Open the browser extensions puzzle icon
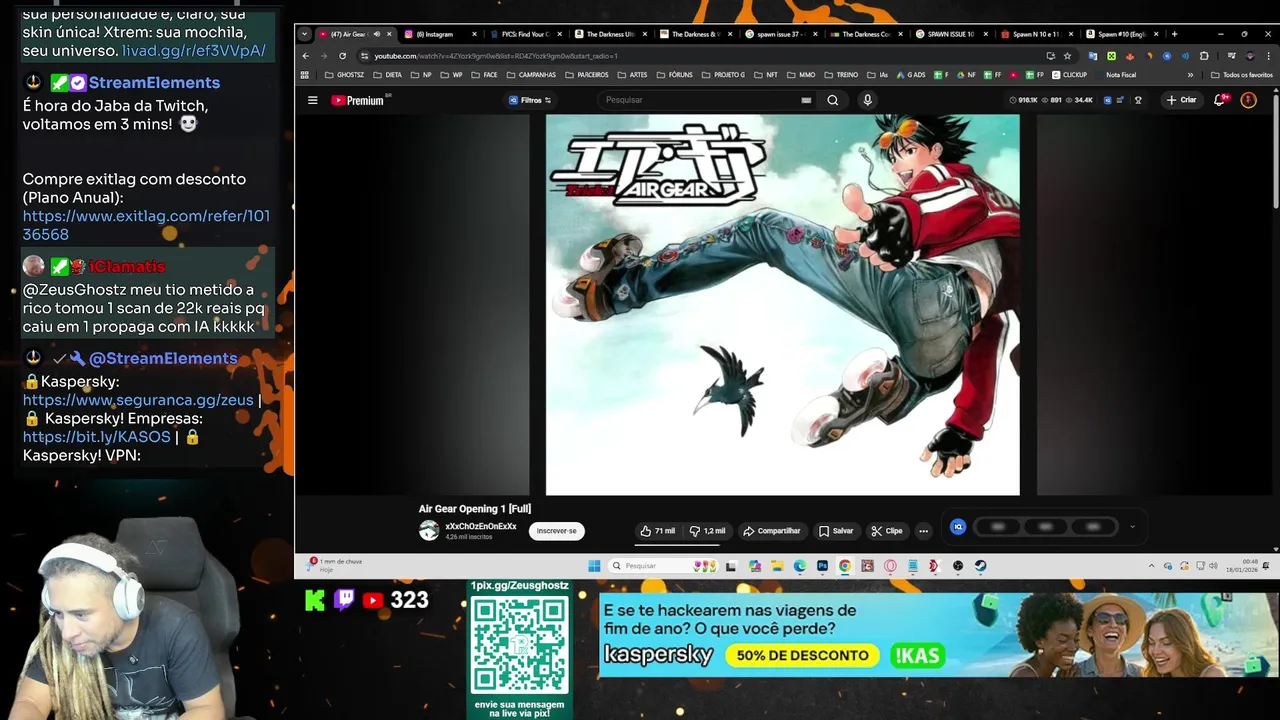The image size is (1280, 720). tap(1204, 56)
